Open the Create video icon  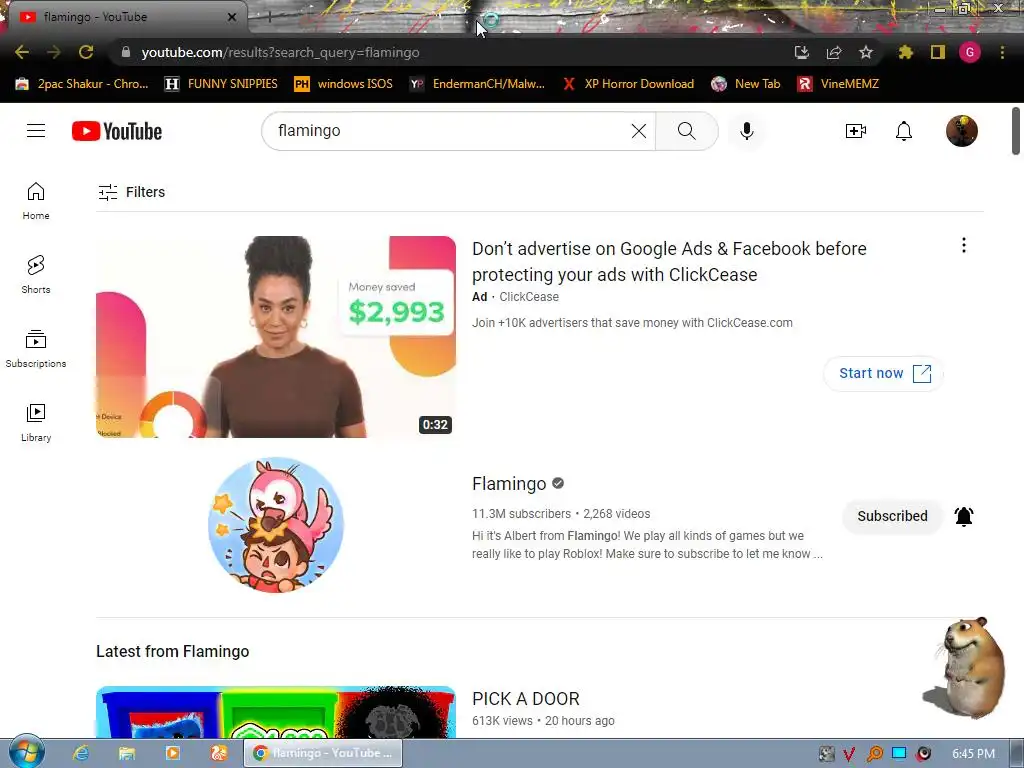point(856,131)
